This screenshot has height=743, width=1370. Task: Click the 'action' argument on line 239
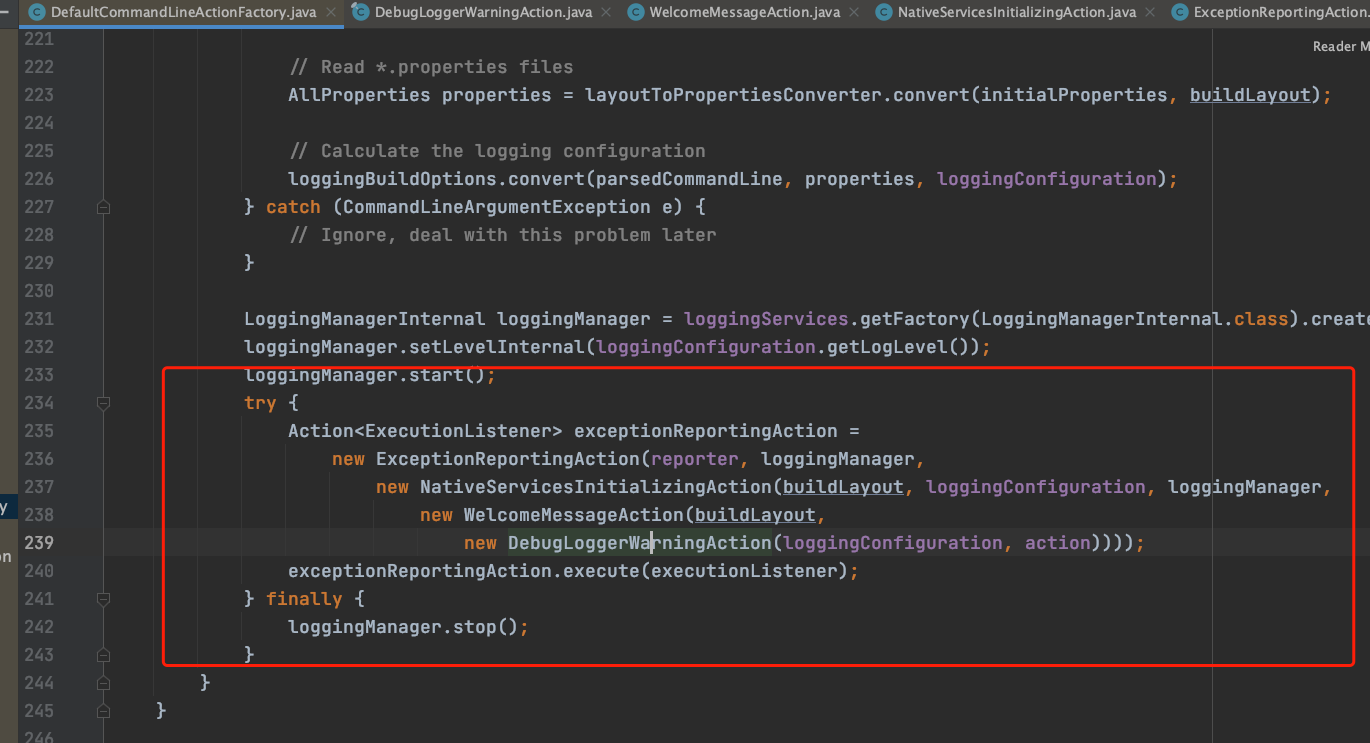1058,543
